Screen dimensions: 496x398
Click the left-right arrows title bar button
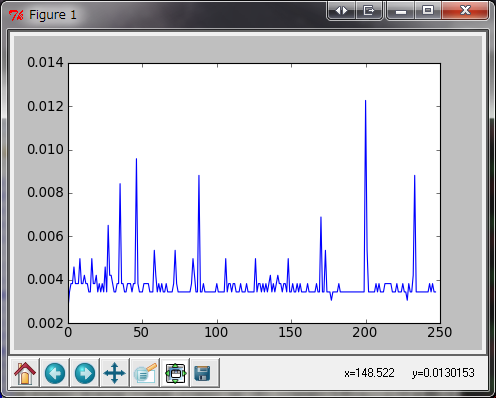point(341,11)
